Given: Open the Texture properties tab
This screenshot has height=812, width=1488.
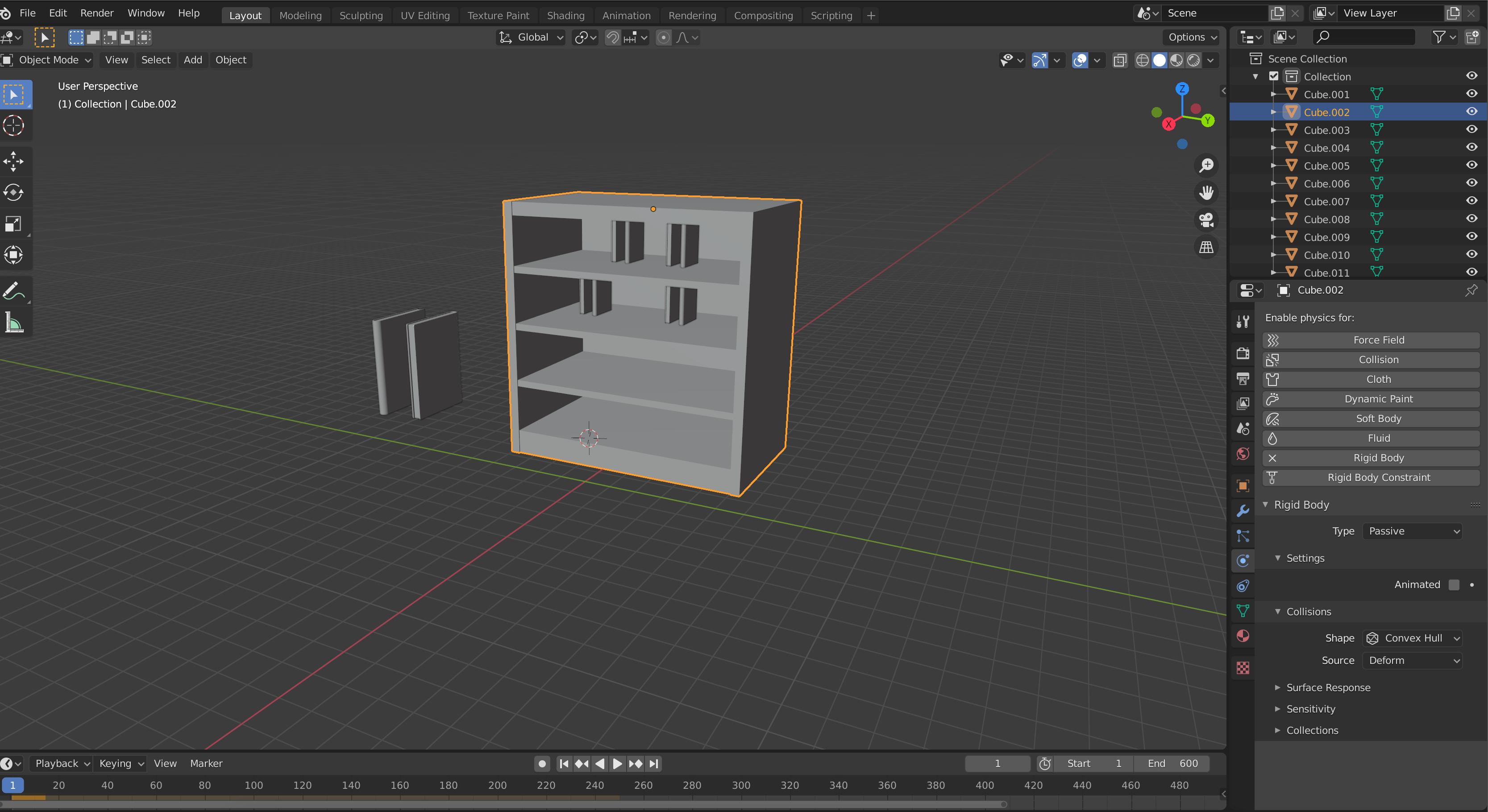Looking at the screenshot, I should [1243, 667].
